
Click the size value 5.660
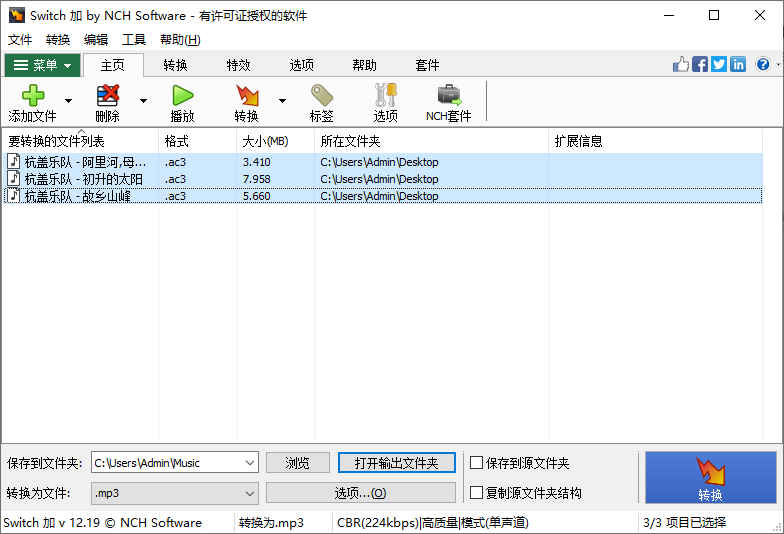click(x=256, y=196)
